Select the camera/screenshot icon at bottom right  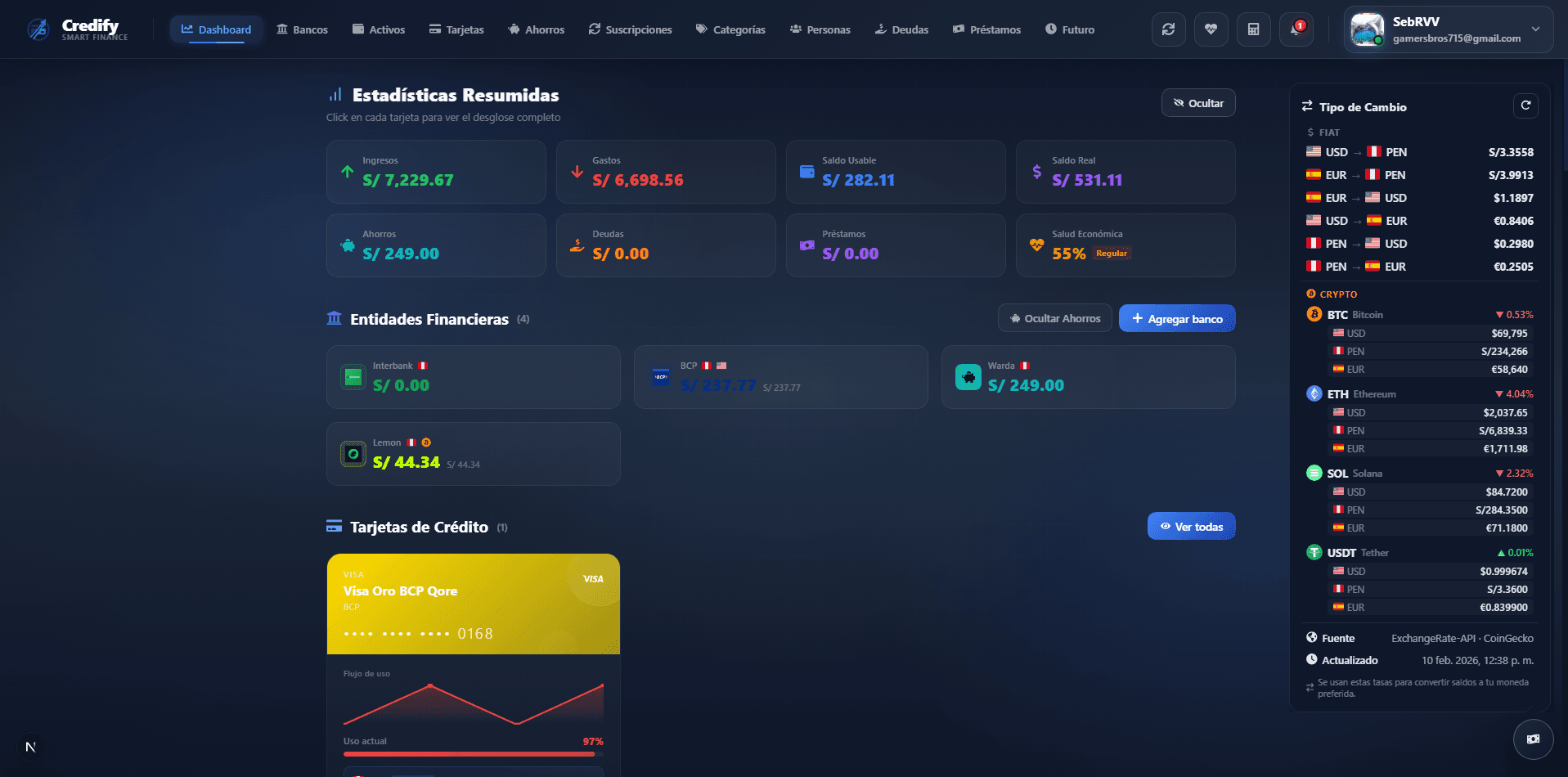tap(1533, 739)
